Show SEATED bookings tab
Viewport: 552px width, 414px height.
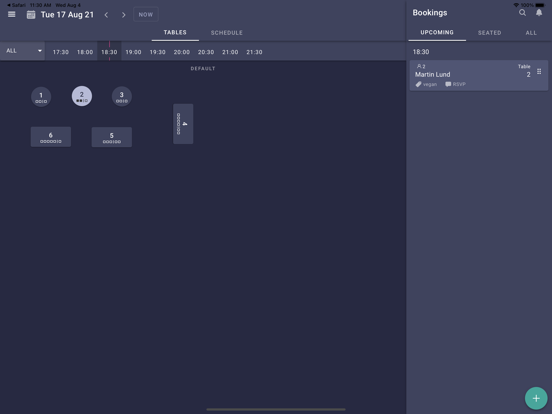[489, 33]
